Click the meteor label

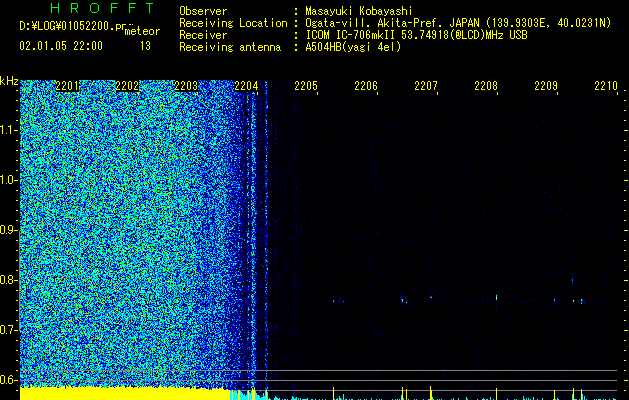tap(142, 31)
